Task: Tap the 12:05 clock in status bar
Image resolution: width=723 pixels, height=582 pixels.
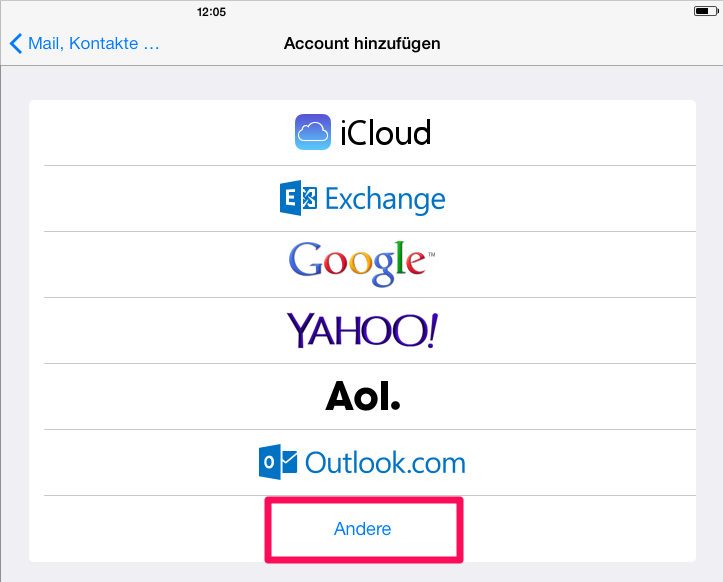Action: [211, 12]
